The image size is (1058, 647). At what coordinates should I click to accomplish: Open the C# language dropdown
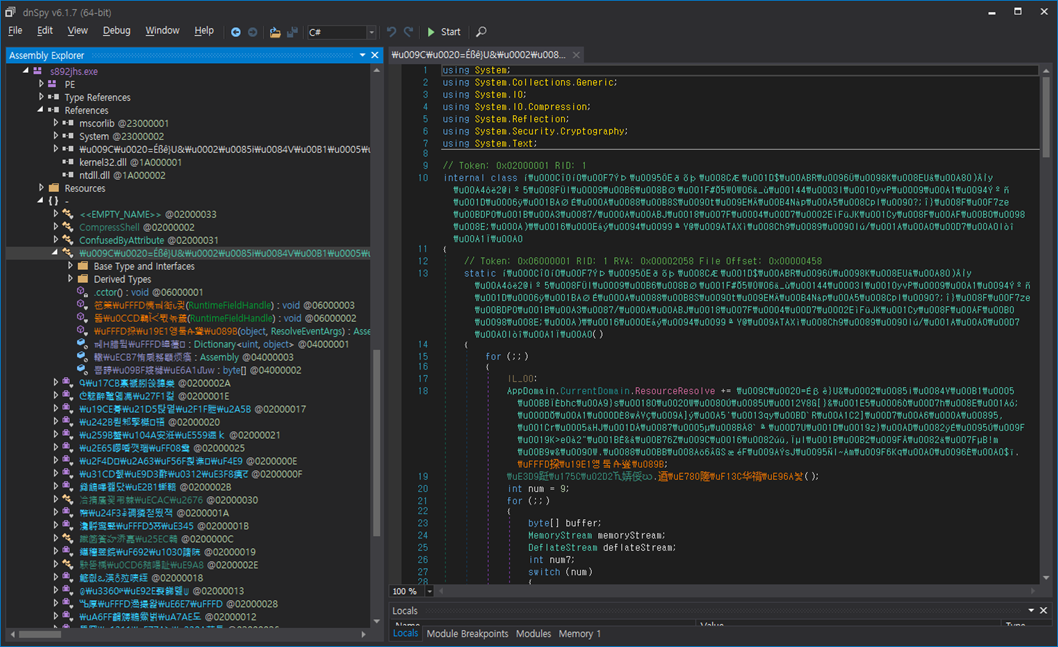click(x=371, y=32)
